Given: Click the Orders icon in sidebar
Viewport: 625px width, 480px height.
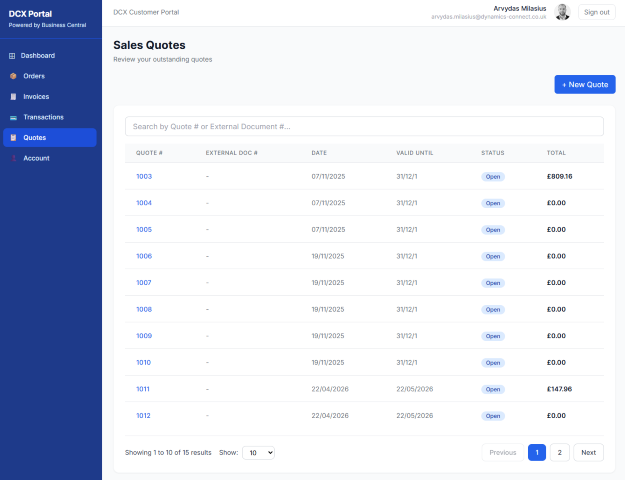Looking at the screenshot, I should (13, 76).
